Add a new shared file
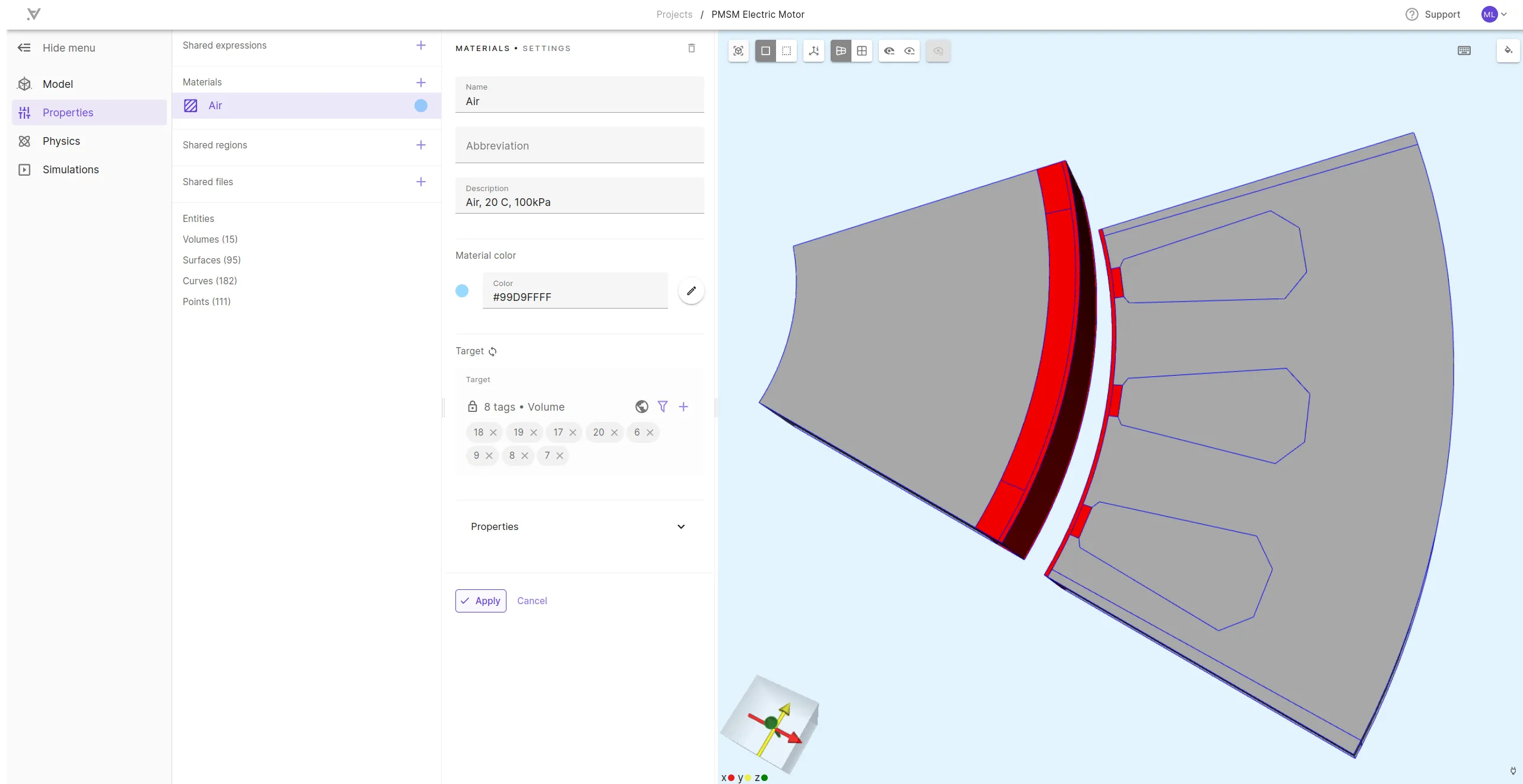The height and width of the screenshot is (784, 1523). (421, 182)
